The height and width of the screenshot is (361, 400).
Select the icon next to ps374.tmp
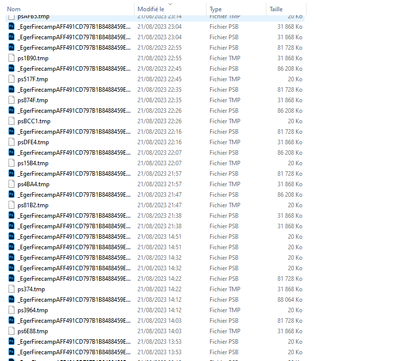point(12,289)
